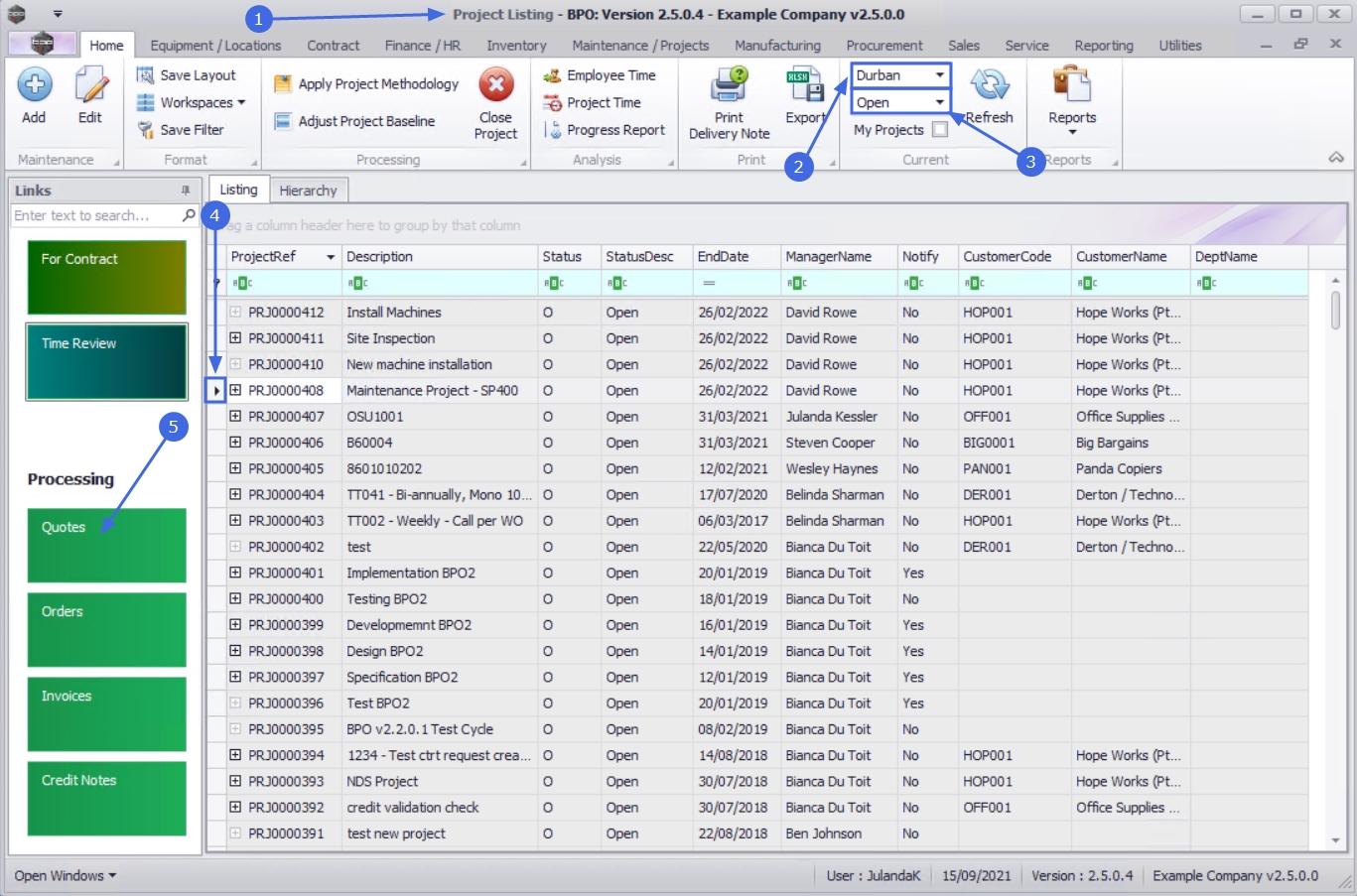Image resolution: width=1357 pixels, height=896 pixels.
Task: Open the Quotes processing tile
Action: pyautogui.click(x=107, y=545)
